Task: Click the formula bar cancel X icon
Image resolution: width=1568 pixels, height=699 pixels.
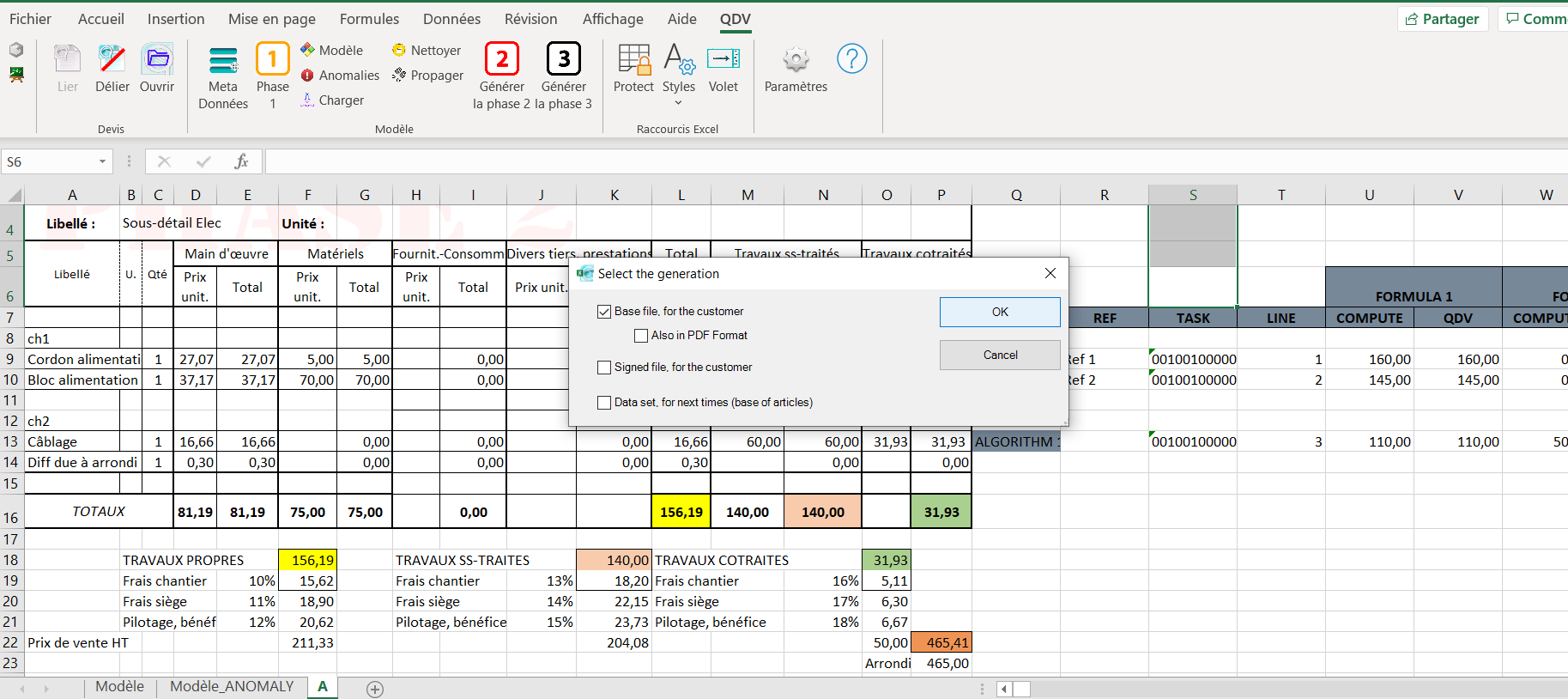Action: coord(165,161)
